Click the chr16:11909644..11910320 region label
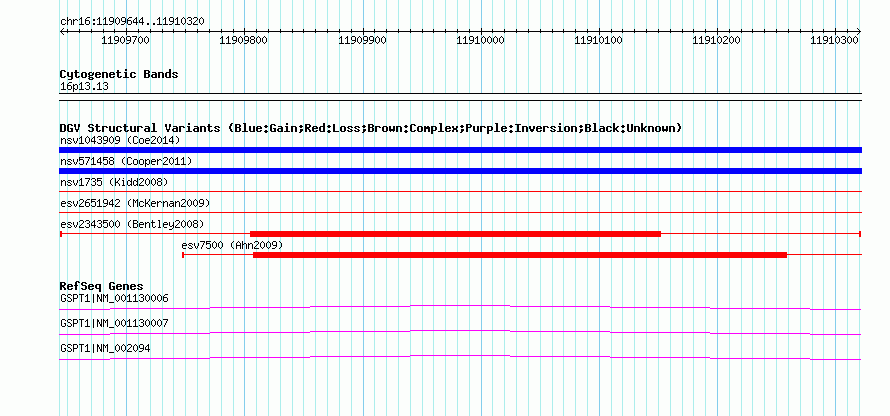Viewport: 890px width, 416px height. click(132, 22)
